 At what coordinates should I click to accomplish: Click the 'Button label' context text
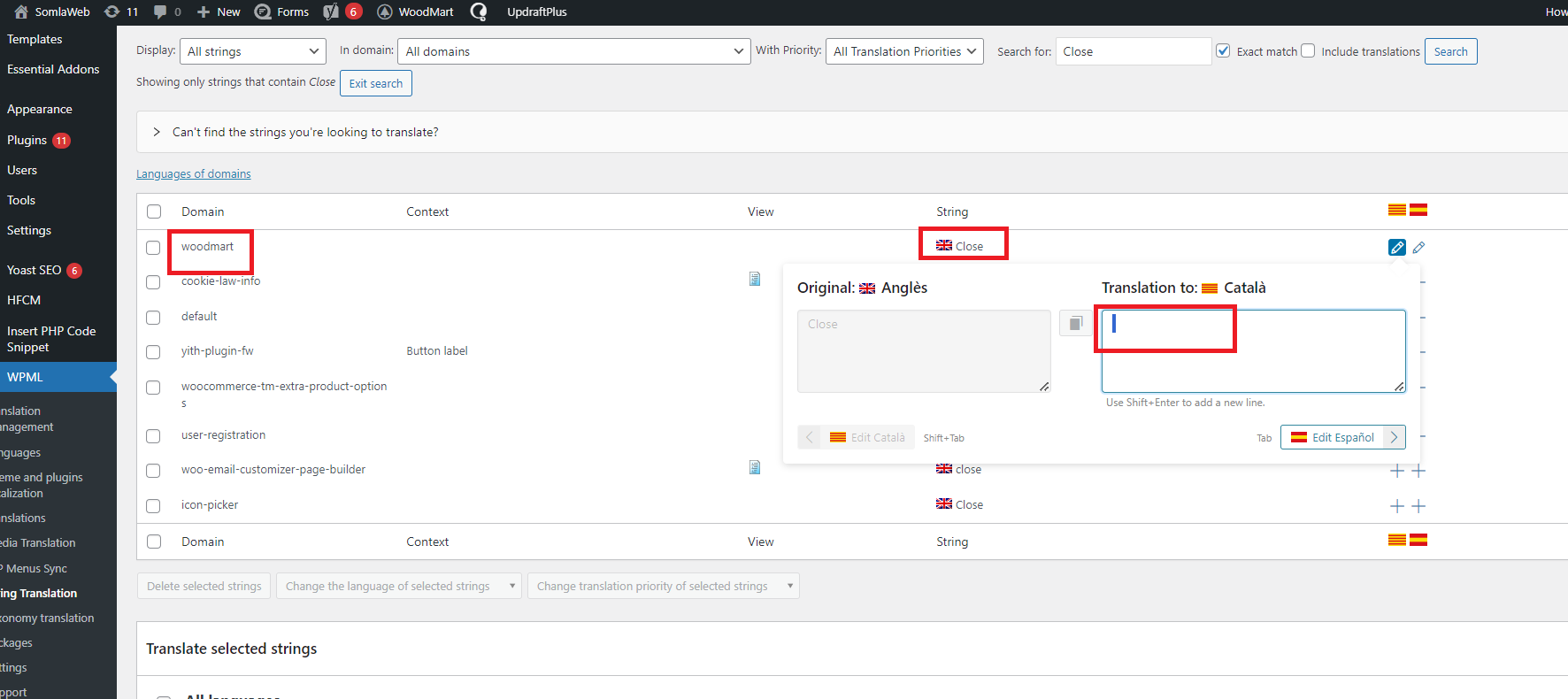pos(437,351)
